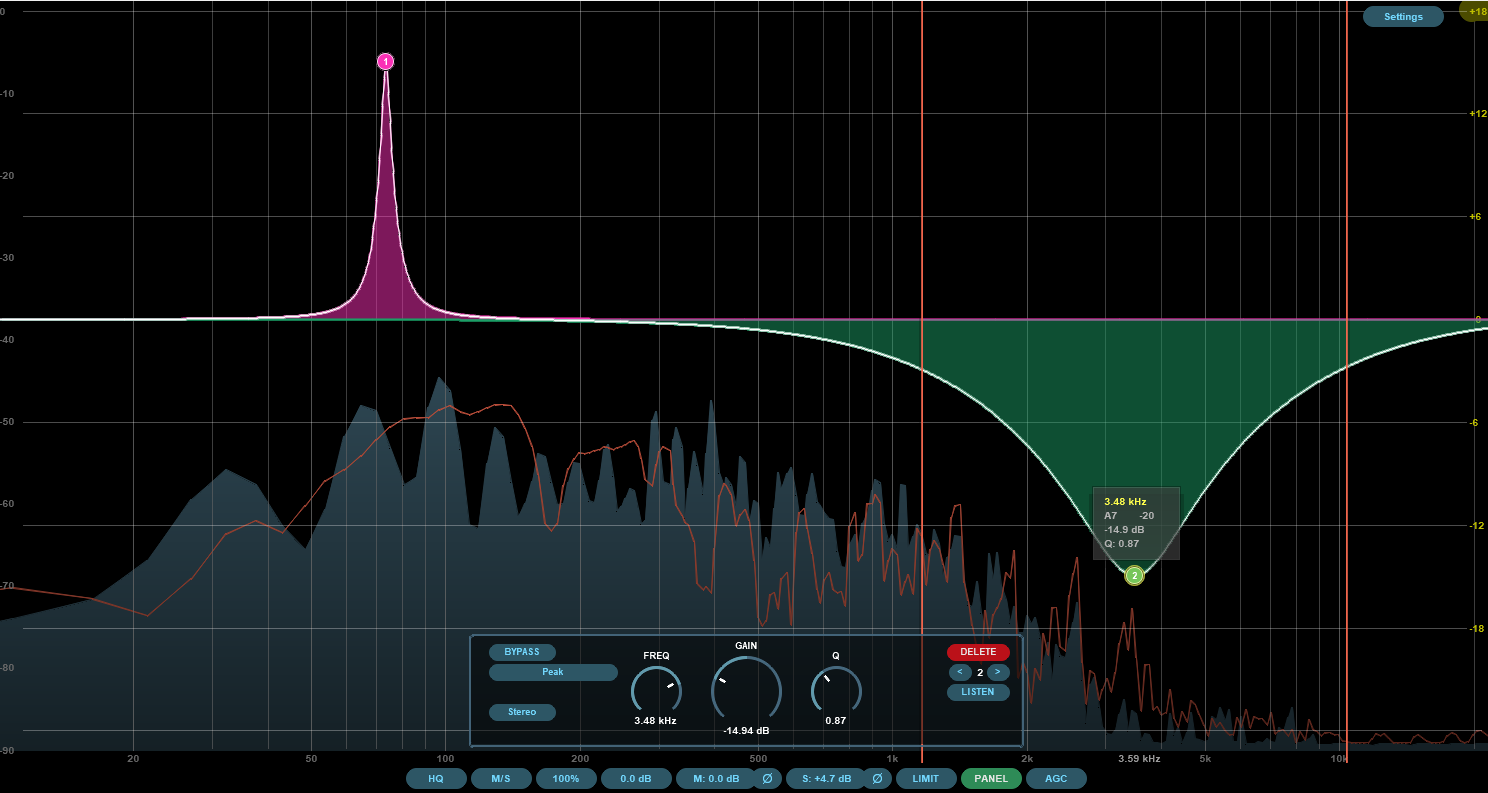Invert side channel phase with Ø icon
Viewport: 1488px width, 793px height.
tap(877, 778)
